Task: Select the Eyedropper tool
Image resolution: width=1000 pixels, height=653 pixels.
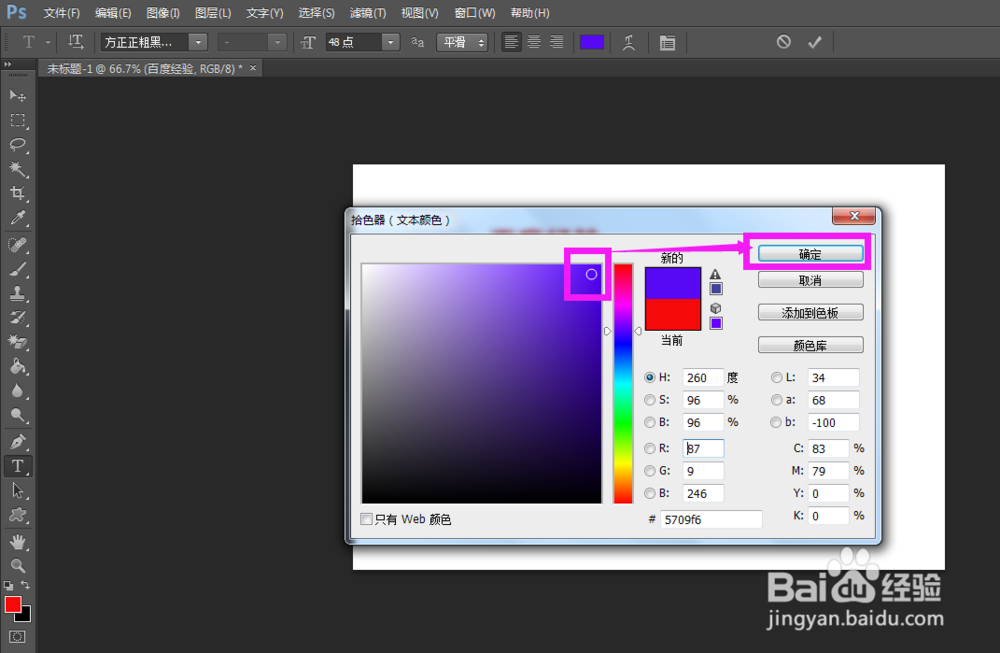Action: pyautogui.click(x=17, y=218)
